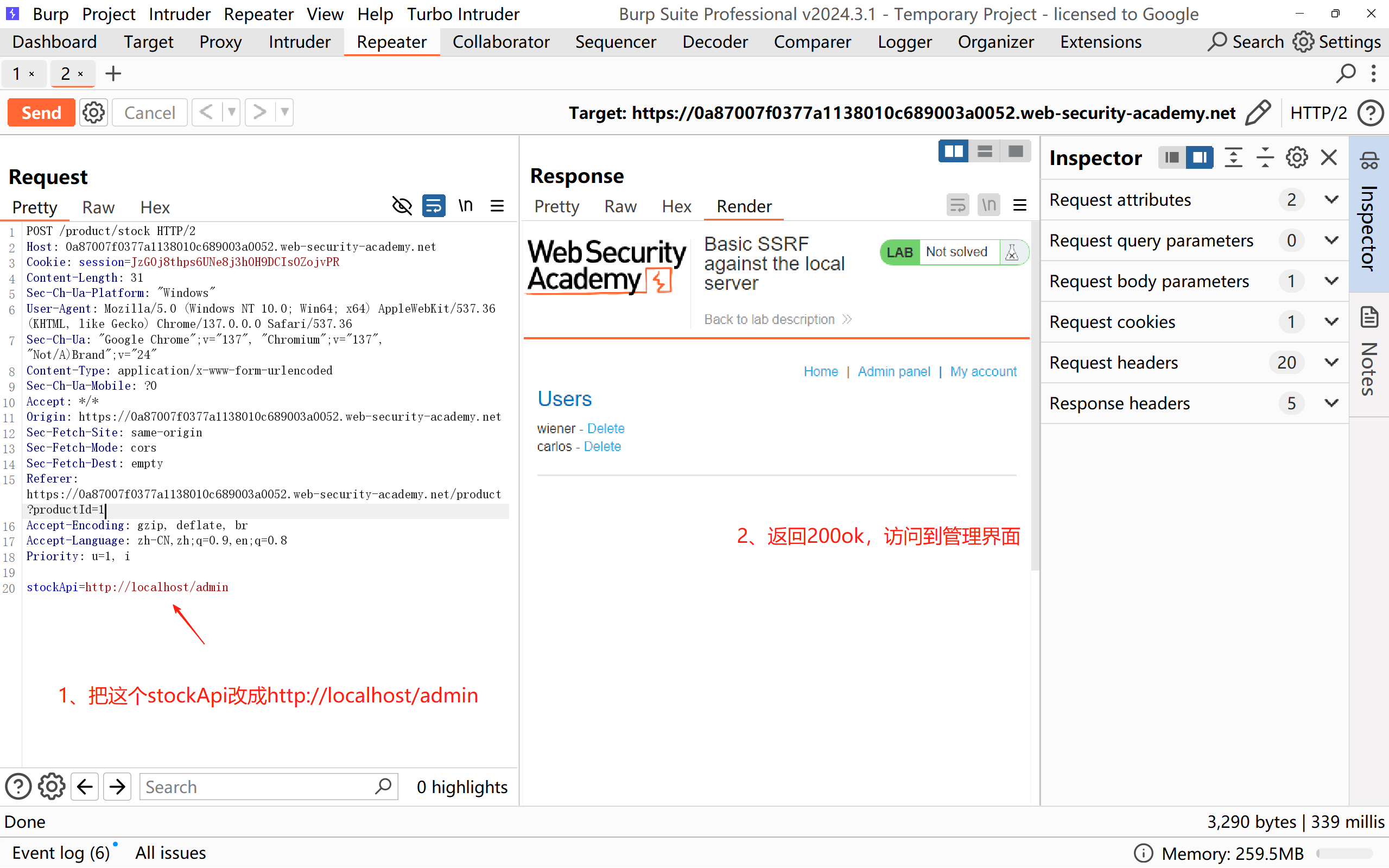Viewport: 1389px width, 868px height.
Task: Edit target with the pencil icon
Action: click(x=1257, y=112)
